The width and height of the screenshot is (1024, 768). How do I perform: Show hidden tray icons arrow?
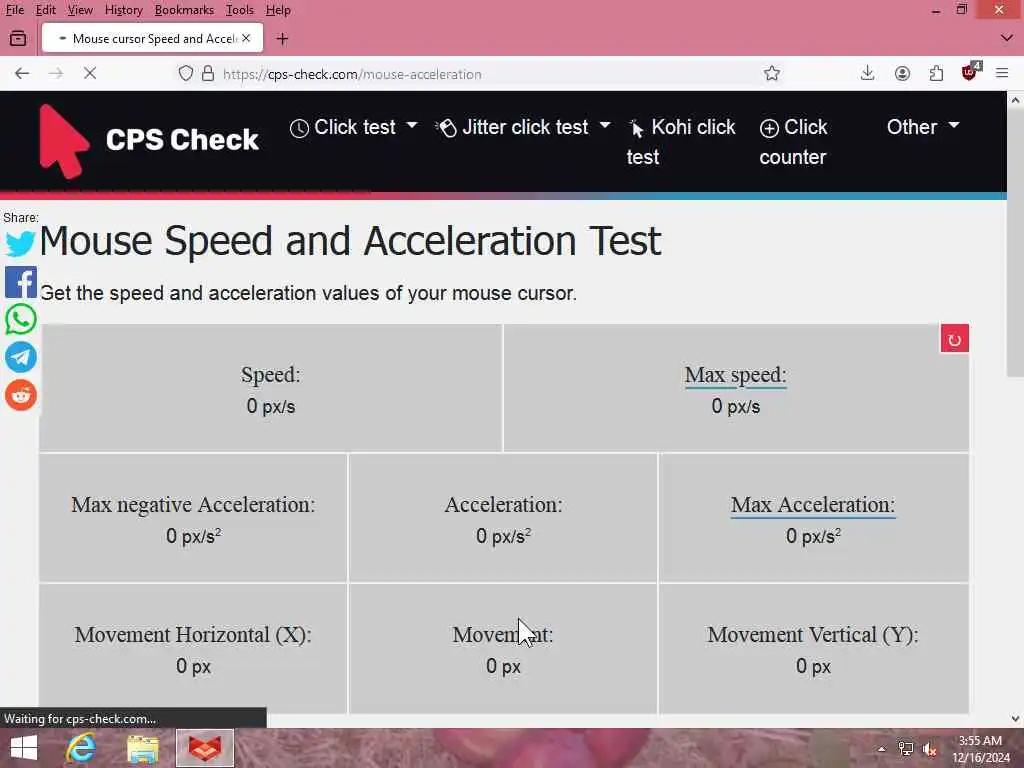point(882,749)
